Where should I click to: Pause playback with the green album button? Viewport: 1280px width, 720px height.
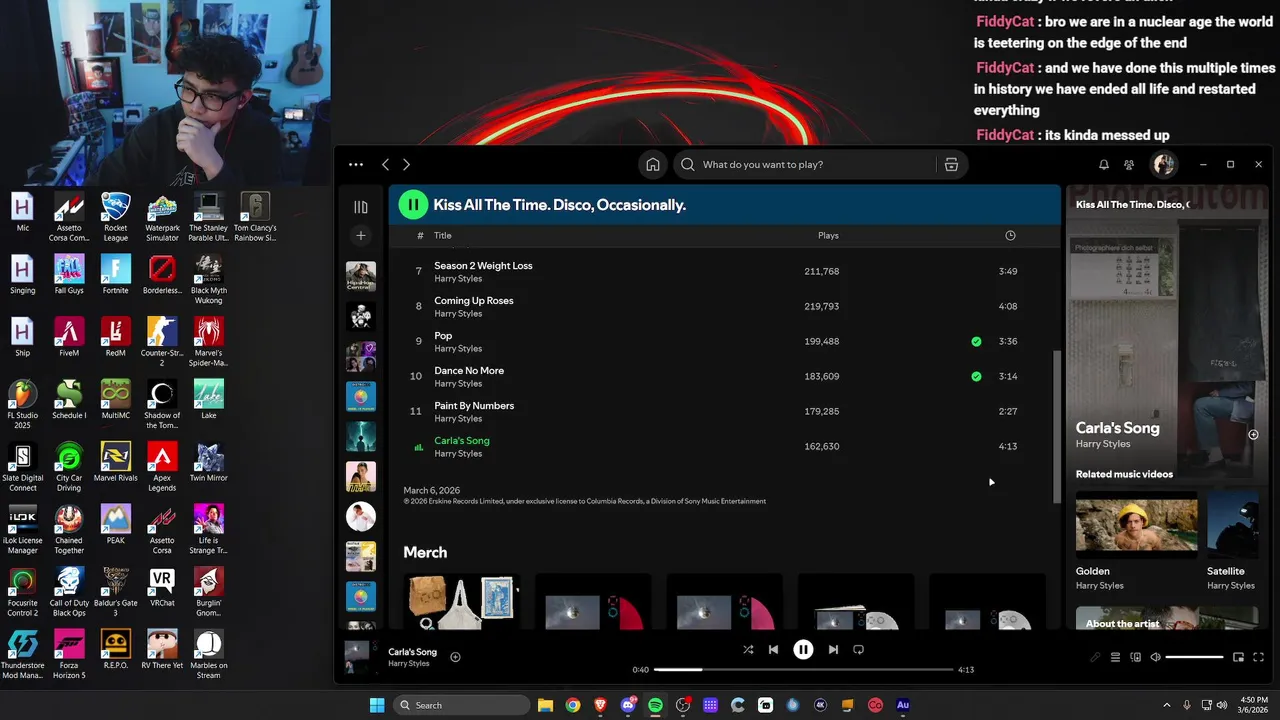tap(412, 205)
